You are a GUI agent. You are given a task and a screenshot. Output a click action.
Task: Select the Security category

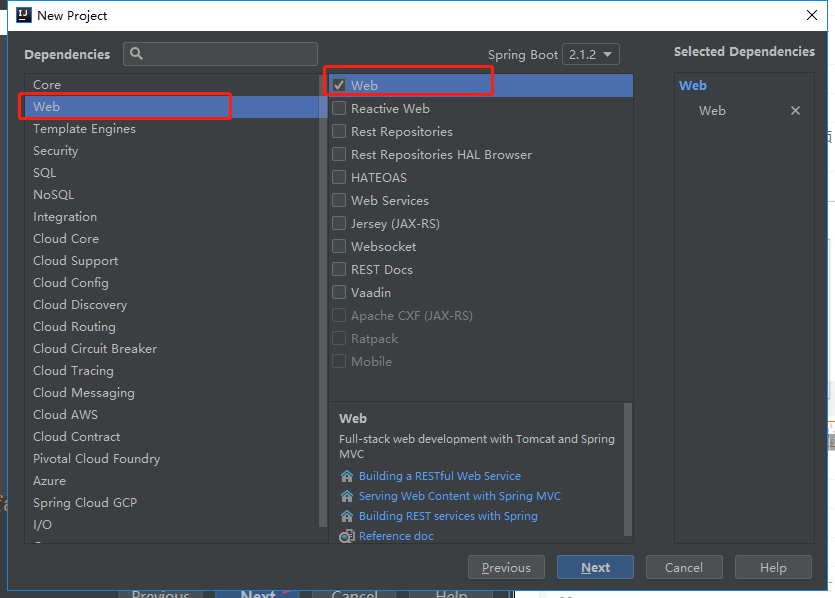click(x=171, y=151)
